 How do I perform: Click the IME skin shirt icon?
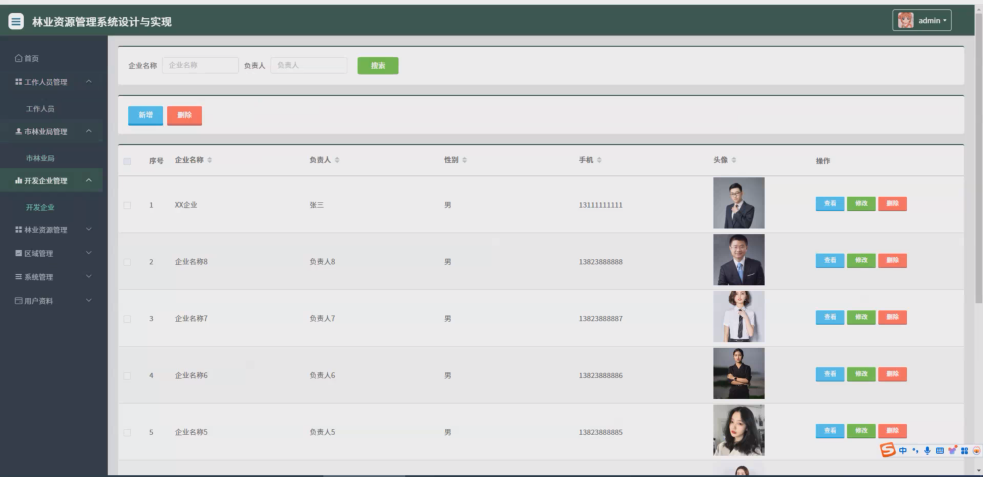[952, 451]
